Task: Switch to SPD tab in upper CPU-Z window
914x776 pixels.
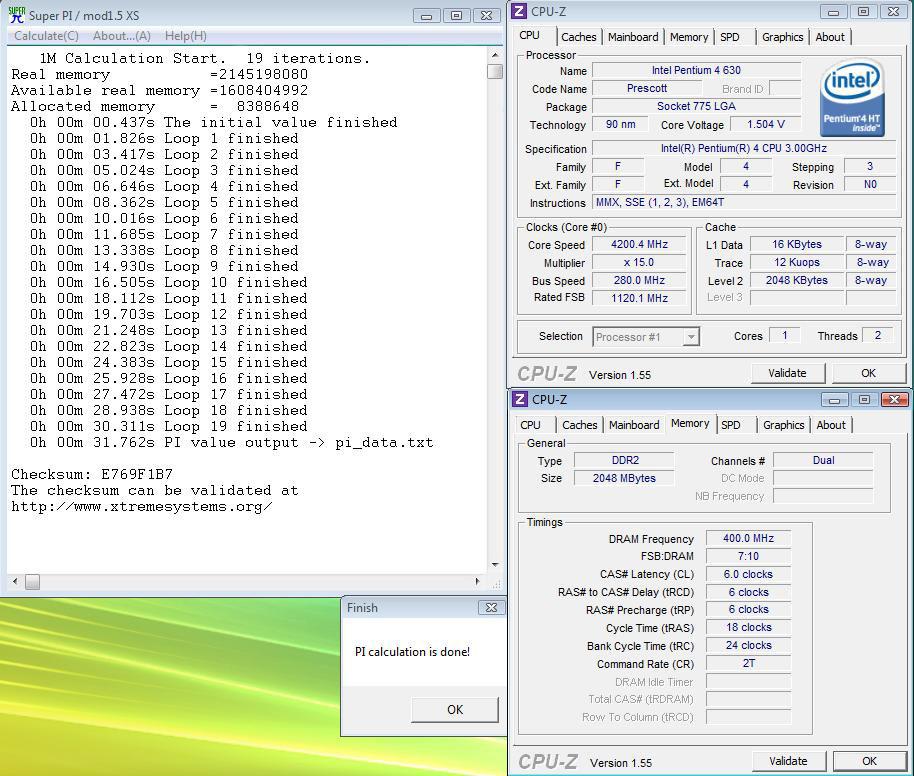Action: click(x=729, y=37)
